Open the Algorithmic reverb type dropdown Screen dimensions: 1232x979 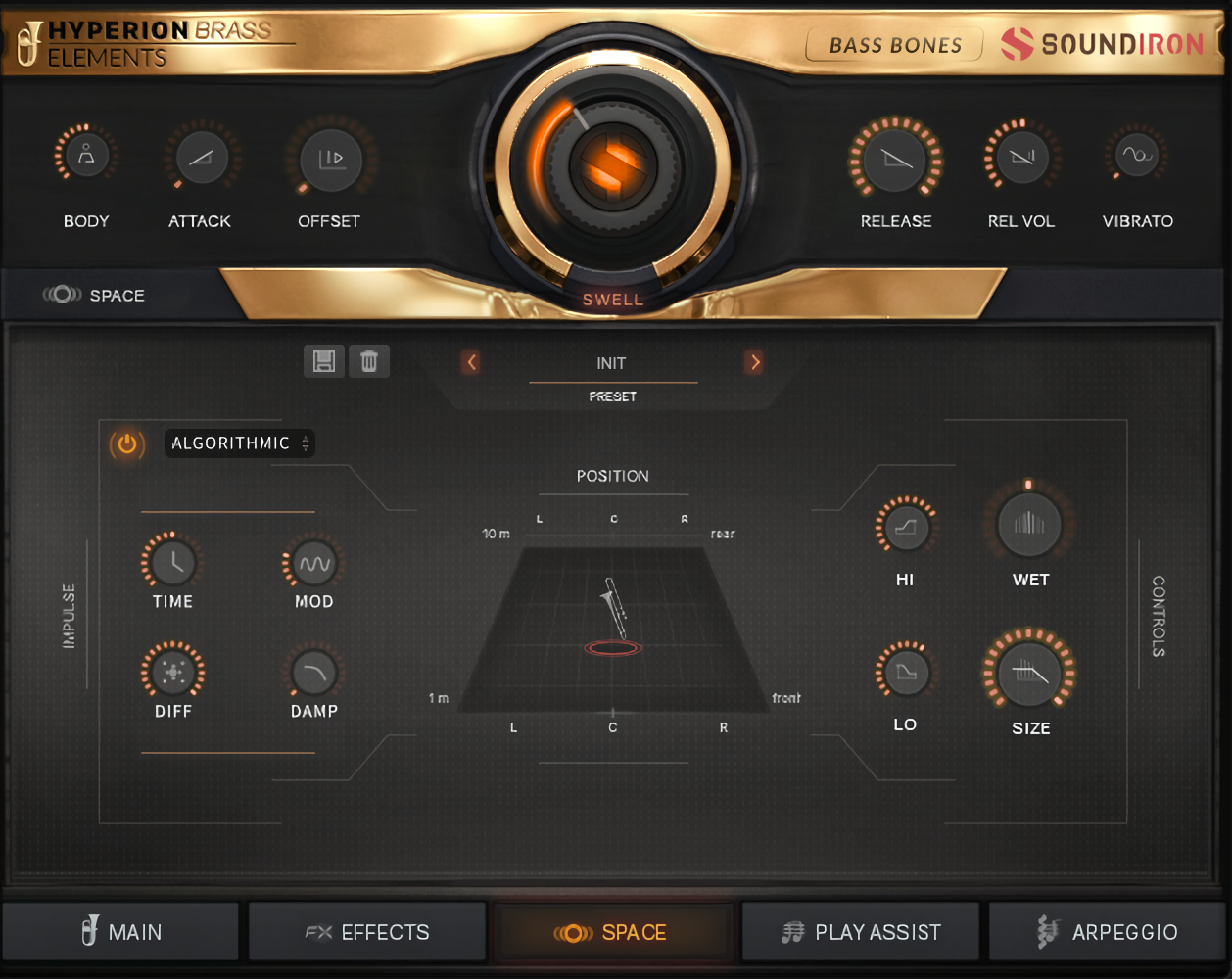(x=239, y=443)
